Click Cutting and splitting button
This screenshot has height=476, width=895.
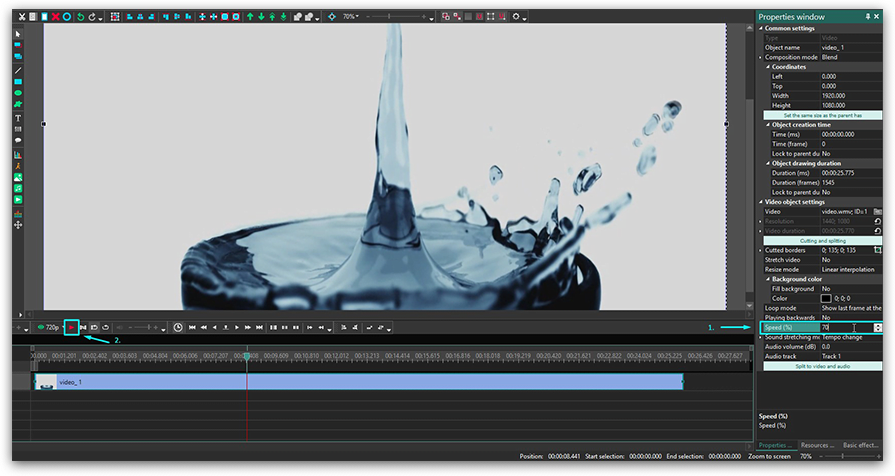(823, 240)
